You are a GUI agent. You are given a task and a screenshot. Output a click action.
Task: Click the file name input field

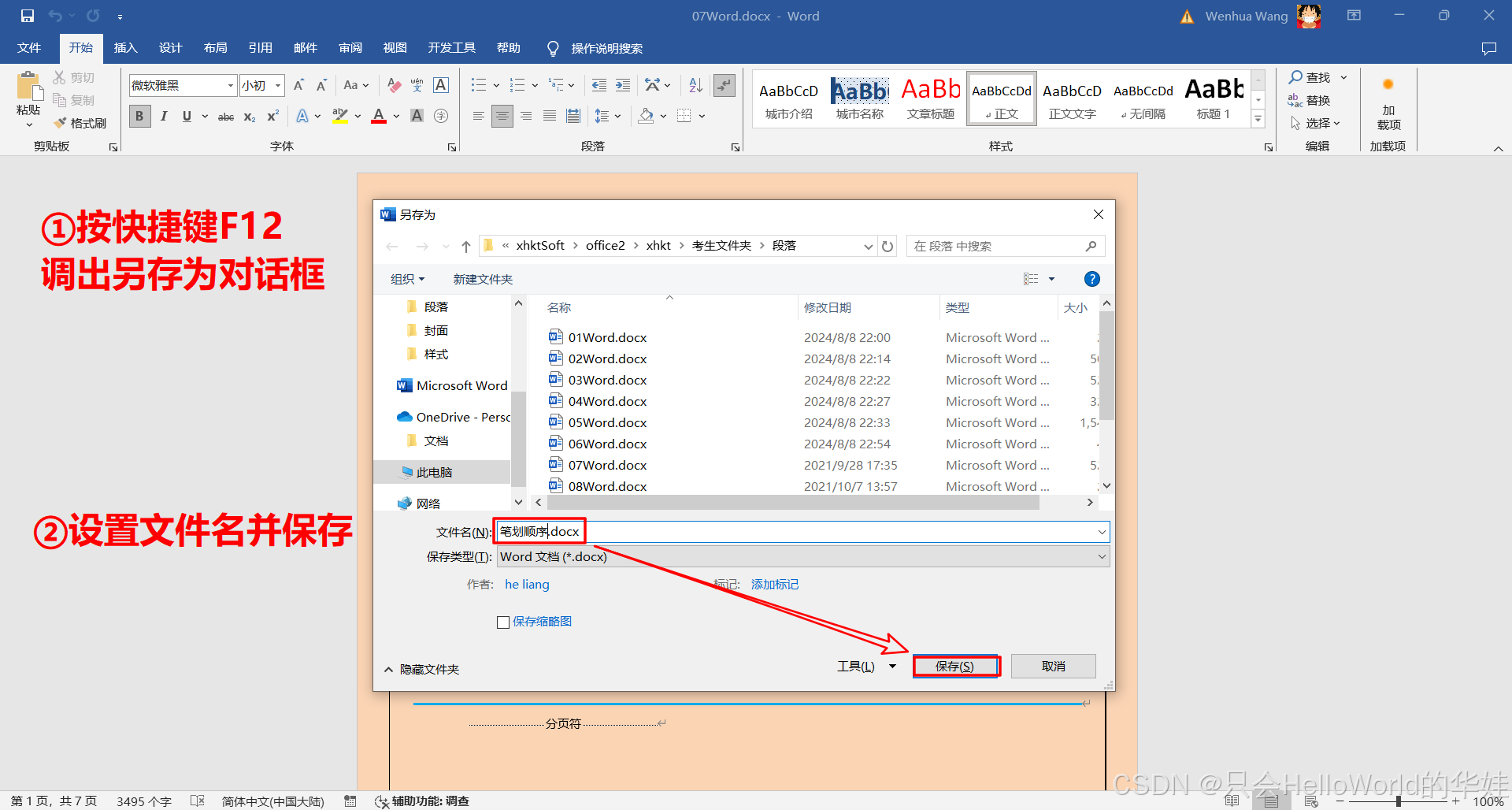point(803,532)
